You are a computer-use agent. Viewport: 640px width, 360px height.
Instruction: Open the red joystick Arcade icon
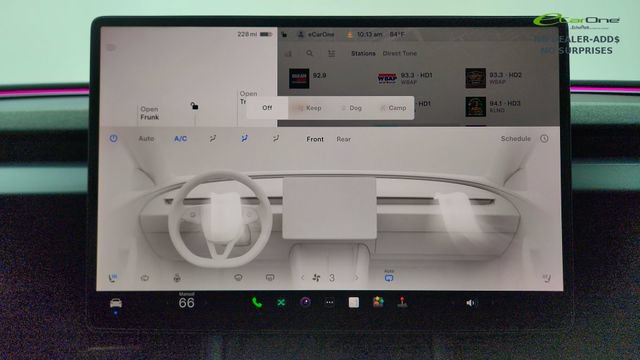click(402, 302)
